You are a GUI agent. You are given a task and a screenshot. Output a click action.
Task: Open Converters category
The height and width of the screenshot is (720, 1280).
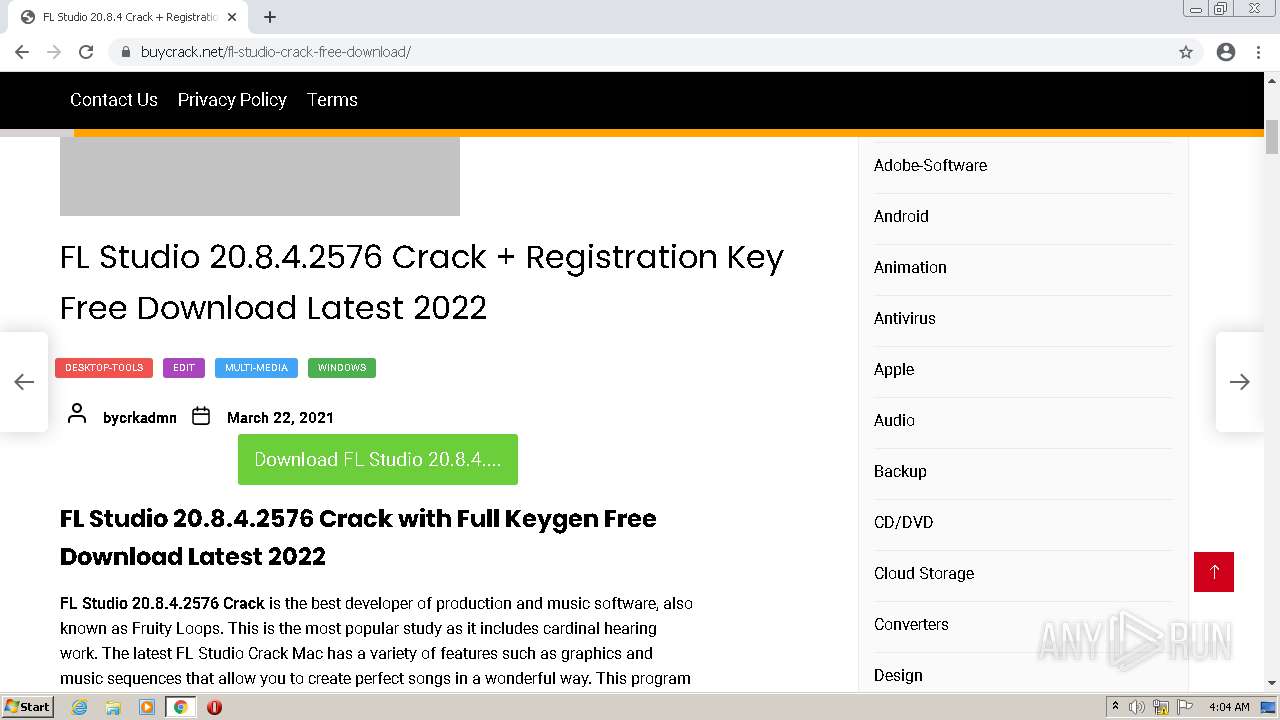tap(911, 625)
